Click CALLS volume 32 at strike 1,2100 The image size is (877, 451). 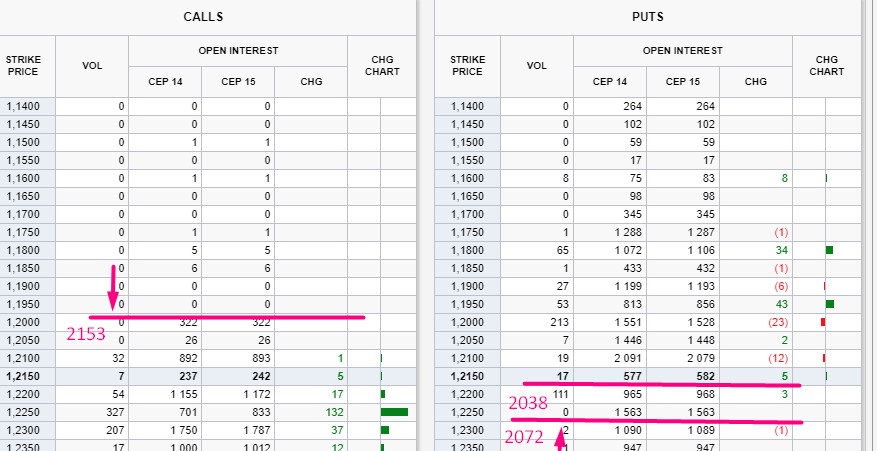pos(118,358)
